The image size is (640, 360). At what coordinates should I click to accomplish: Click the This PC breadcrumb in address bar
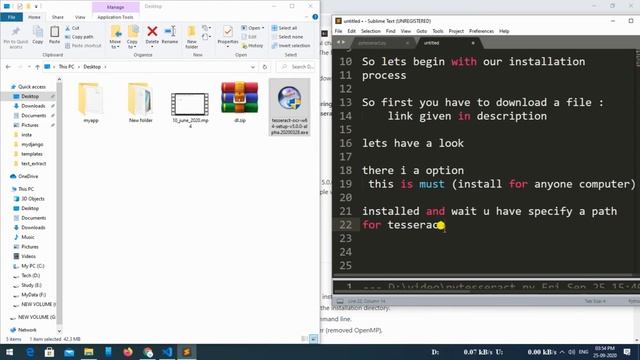click(66, 67)
